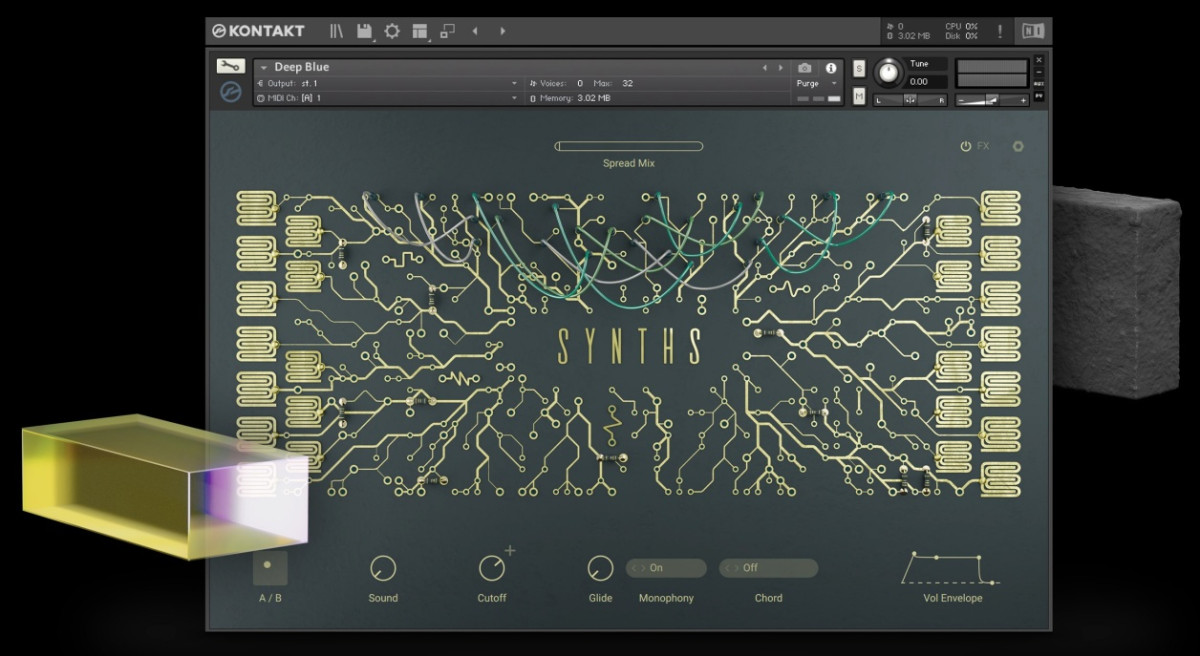
Task: Go to next instrument via header right arrow
Action: [x=502, y=31]
